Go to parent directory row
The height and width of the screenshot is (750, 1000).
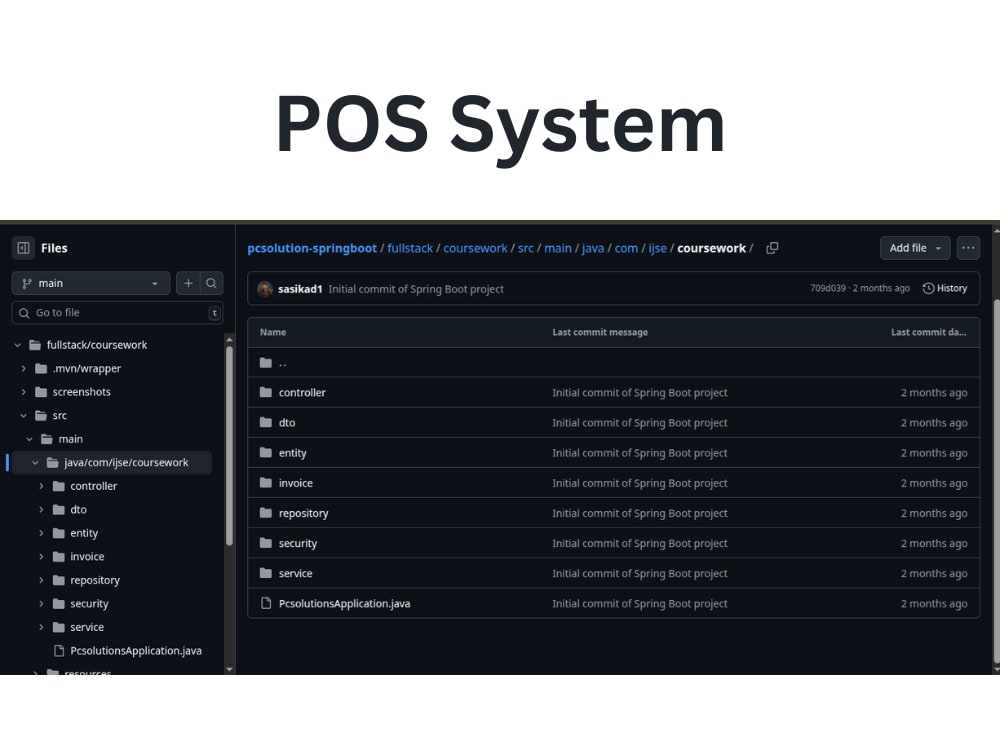click(x=614, y=362)
